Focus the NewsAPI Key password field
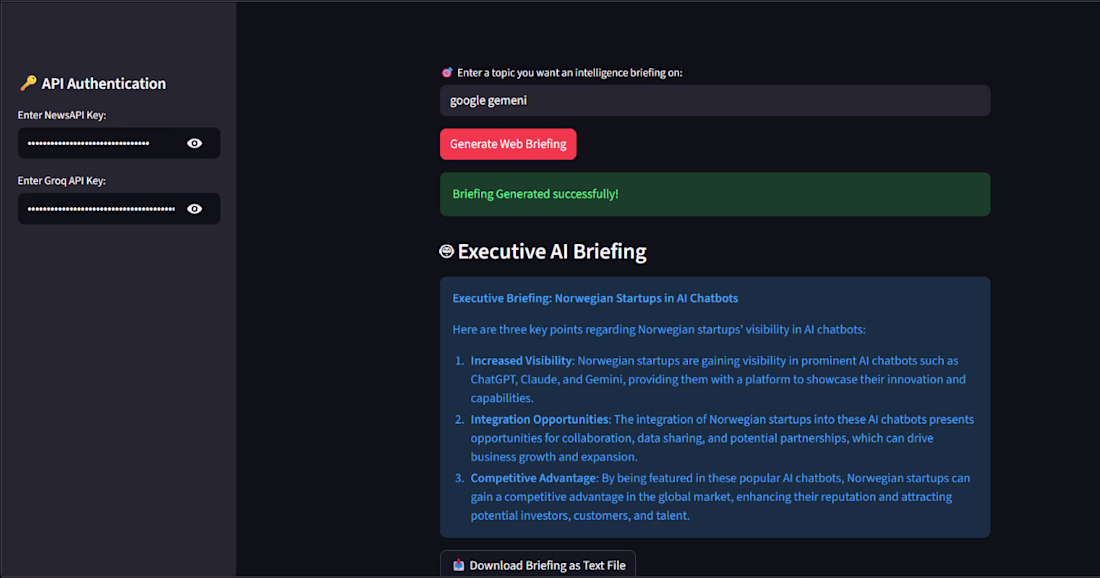 pyautogui.click(x=101, y=143)
